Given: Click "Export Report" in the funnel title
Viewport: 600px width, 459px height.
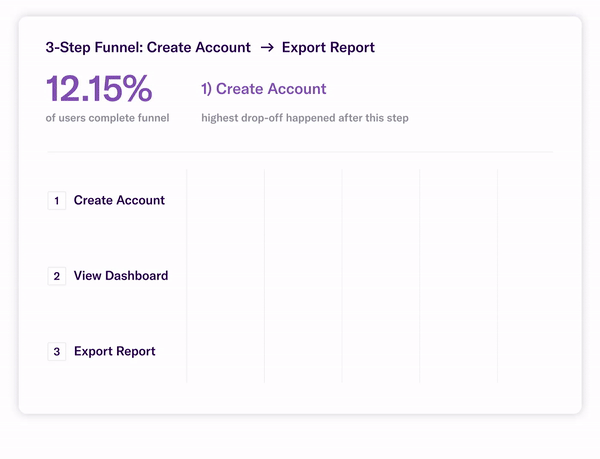Looking at the screenshot, I should tap(328, 48).
